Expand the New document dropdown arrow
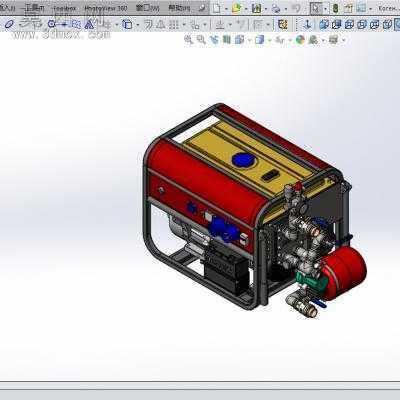Image resolution: width=400 pixels, height=400 pixels. click(226, 8)
